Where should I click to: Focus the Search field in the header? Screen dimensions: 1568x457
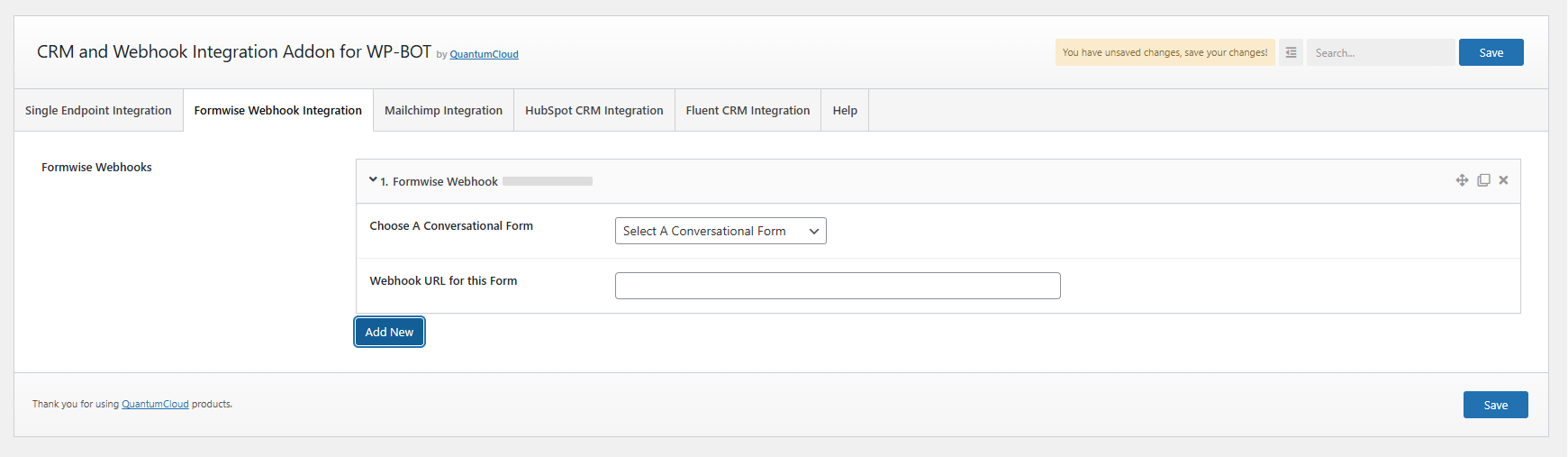tap(1380, 52)
